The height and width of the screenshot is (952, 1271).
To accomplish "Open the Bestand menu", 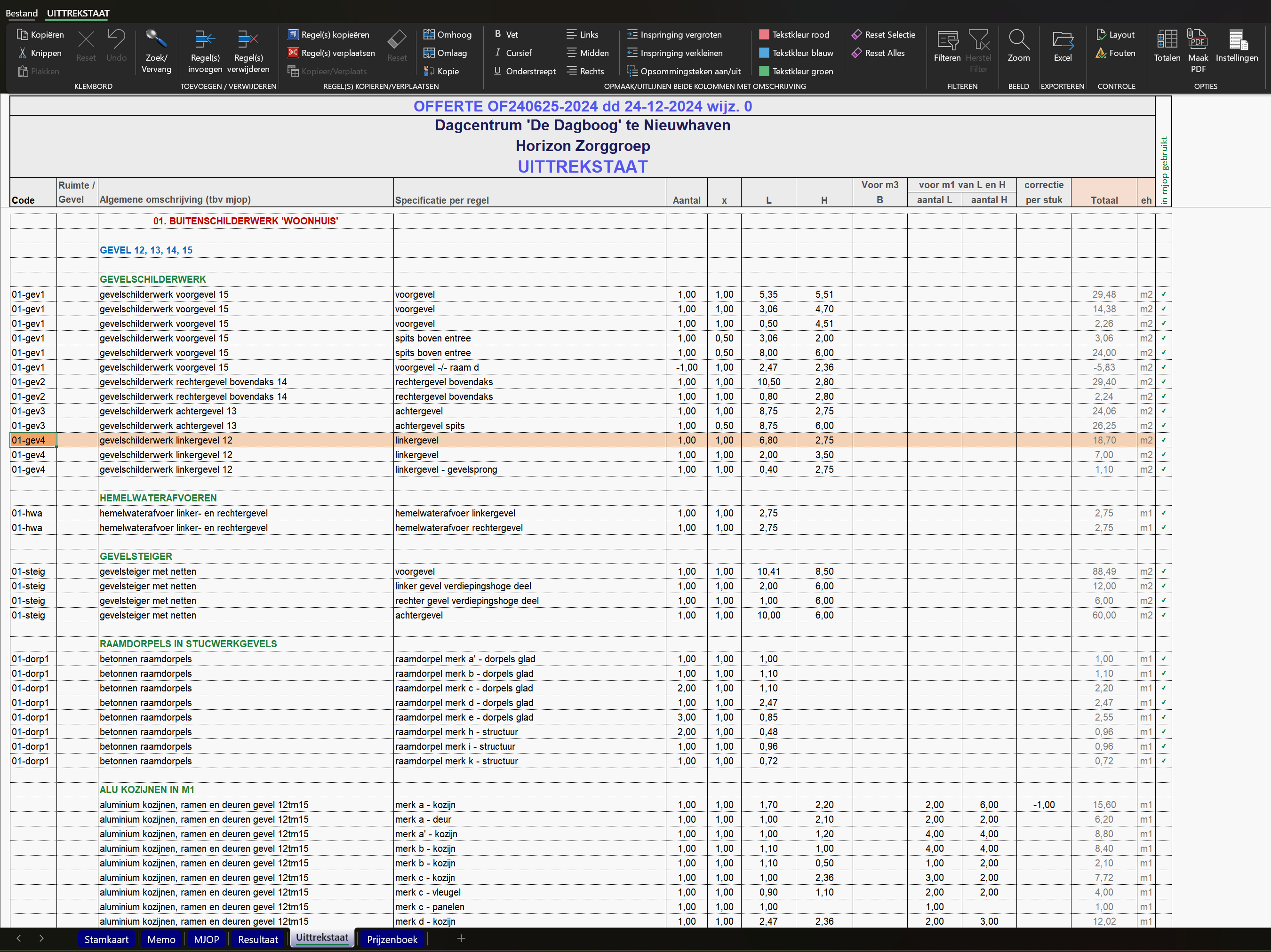I will (x=21, y=13).
